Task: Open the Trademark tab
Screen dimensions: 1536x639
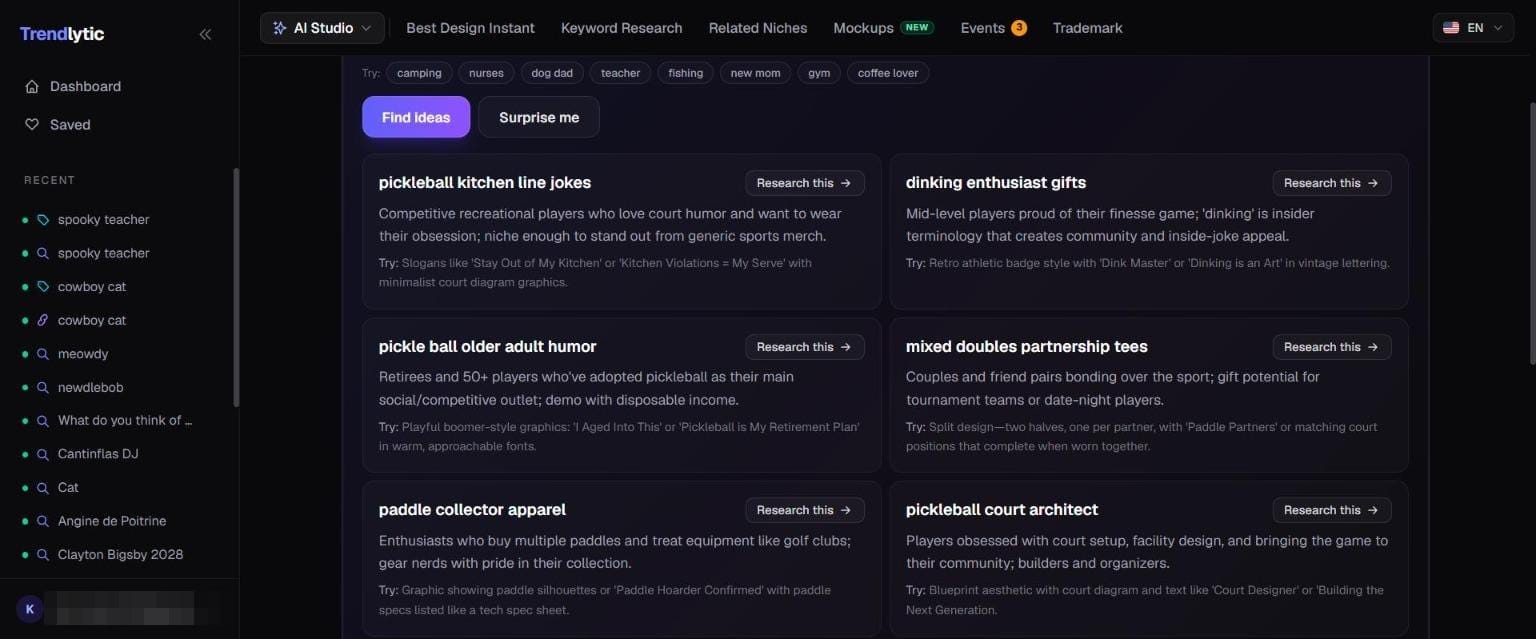Action: pos(1088,28)
